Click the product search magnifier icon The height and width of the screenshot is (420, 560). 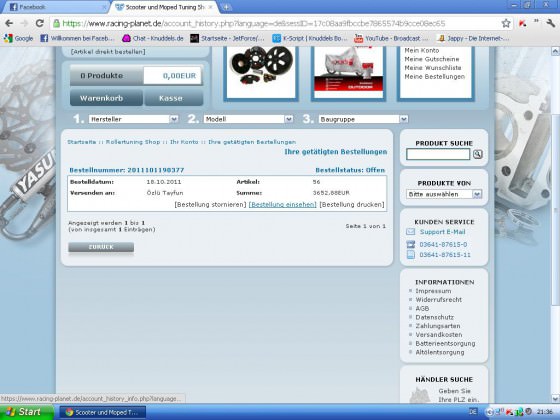(478, 154)
